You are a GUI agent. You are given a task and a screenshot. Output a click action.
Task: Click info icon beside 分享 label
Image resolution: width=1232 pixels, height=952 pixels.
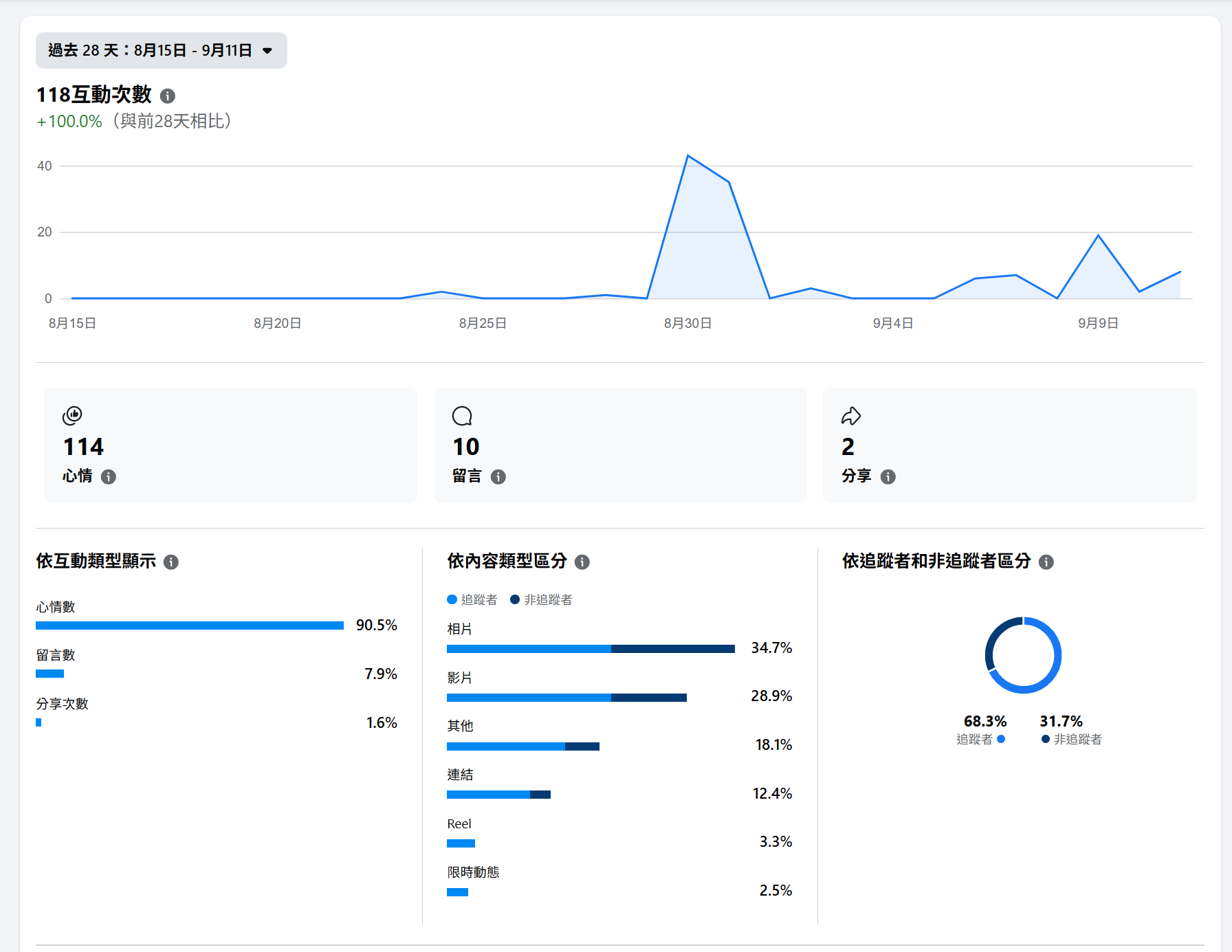click(888, 476)
